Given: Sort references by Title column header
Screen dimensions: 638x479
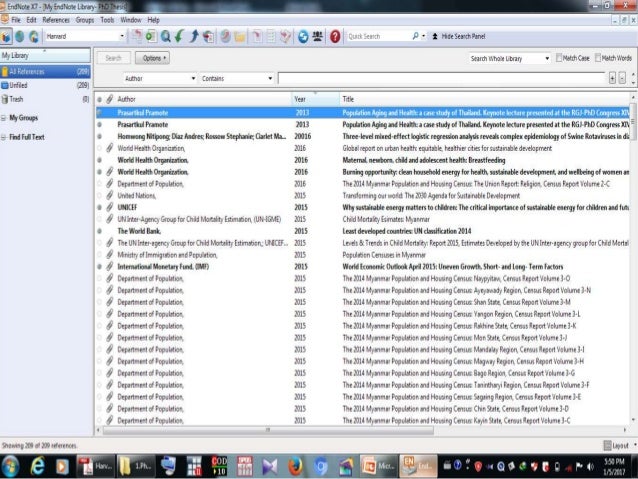Looking at the screenshot, I should pos(484,99).
